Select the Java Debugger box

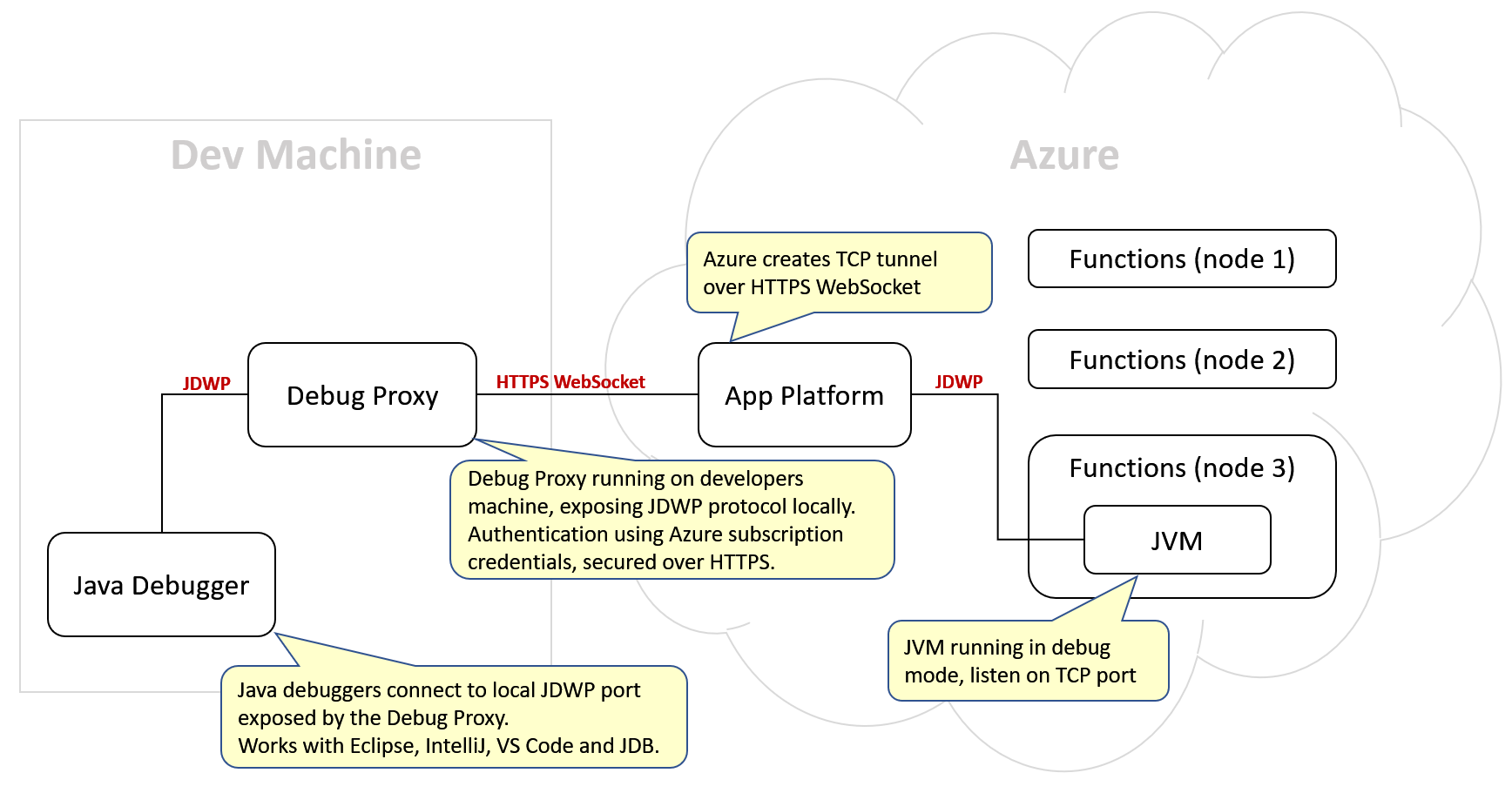pos(161,585)
